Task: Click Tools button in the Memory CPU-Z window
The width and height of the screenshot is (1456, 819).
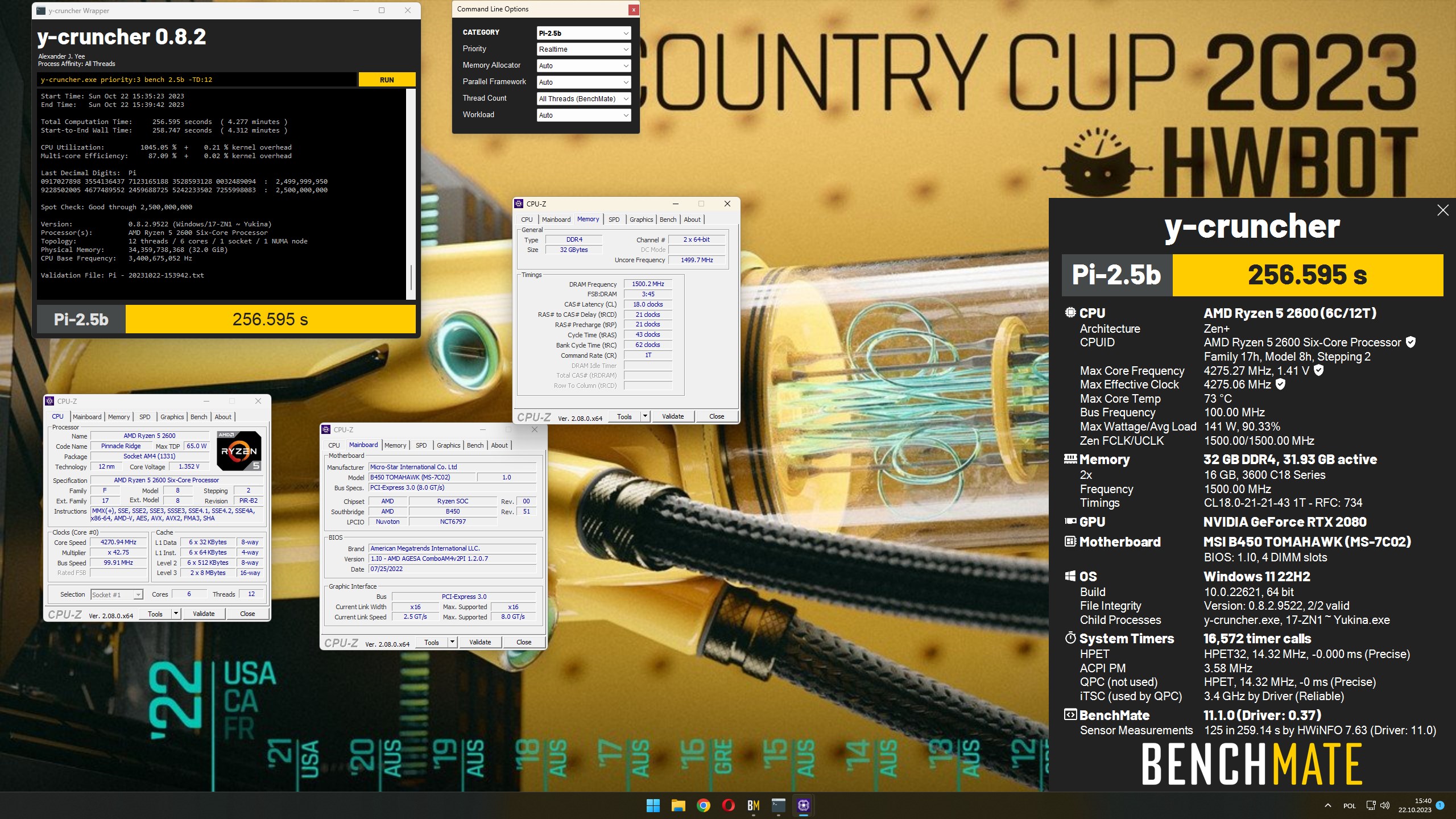Action: click(x=624, y=416)
